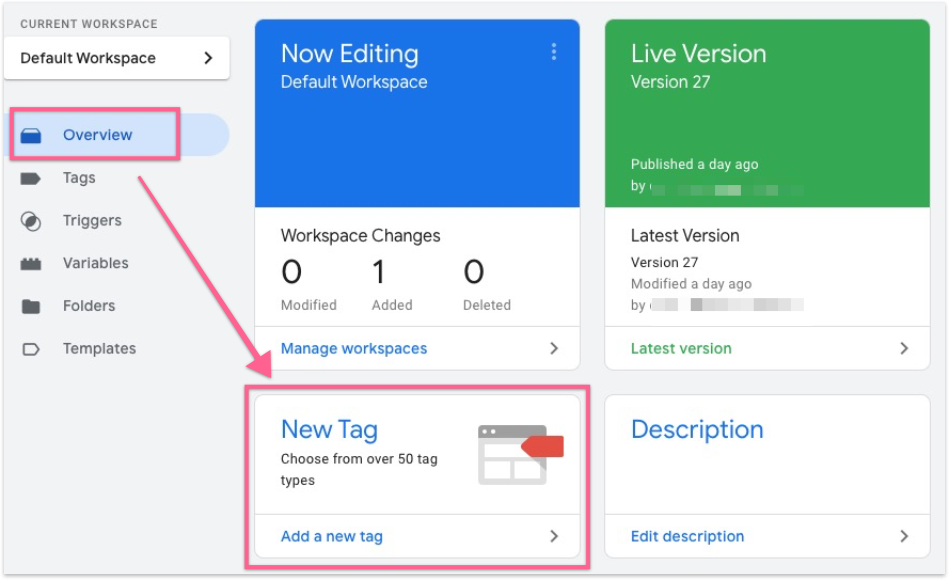Screen dimensions: 949x580
Task: Click the chevron next to Edit description
Action: (x=904, y=537)
